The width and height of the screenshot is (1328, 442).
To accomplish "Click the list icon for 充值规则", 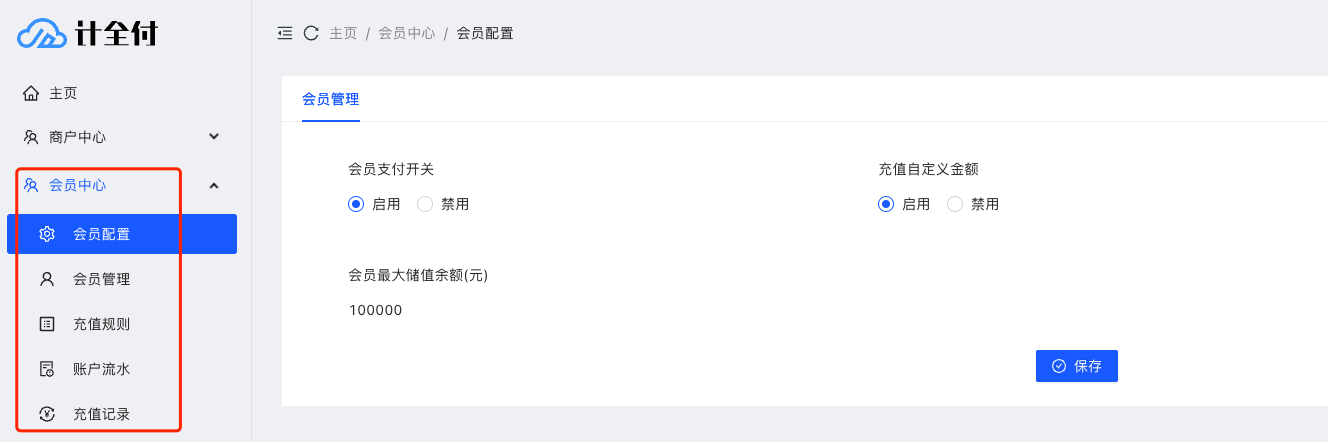I will (47, 324).
